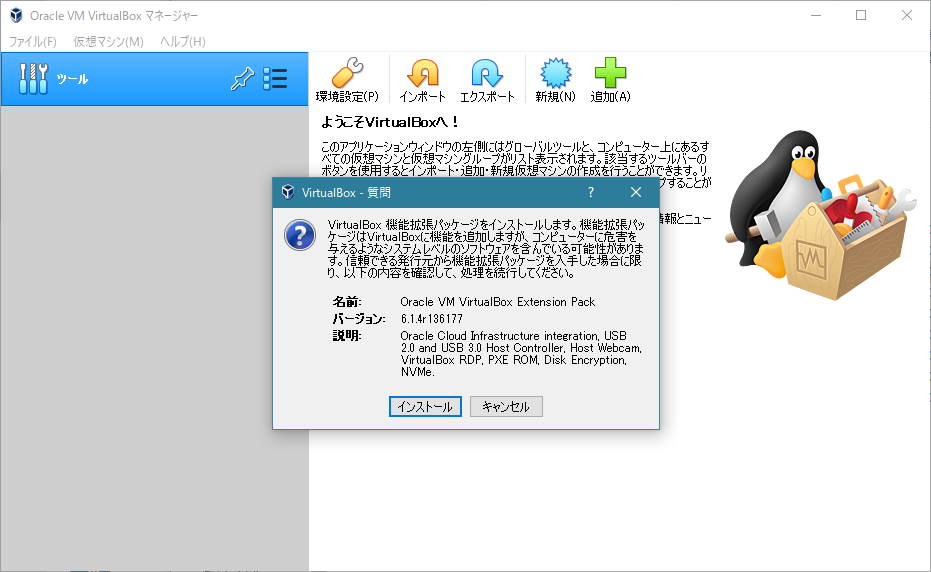The width and height of the screenshot is (931, 572).
Task: Open the 仮想マシン(M) menu
Action: 108,42
